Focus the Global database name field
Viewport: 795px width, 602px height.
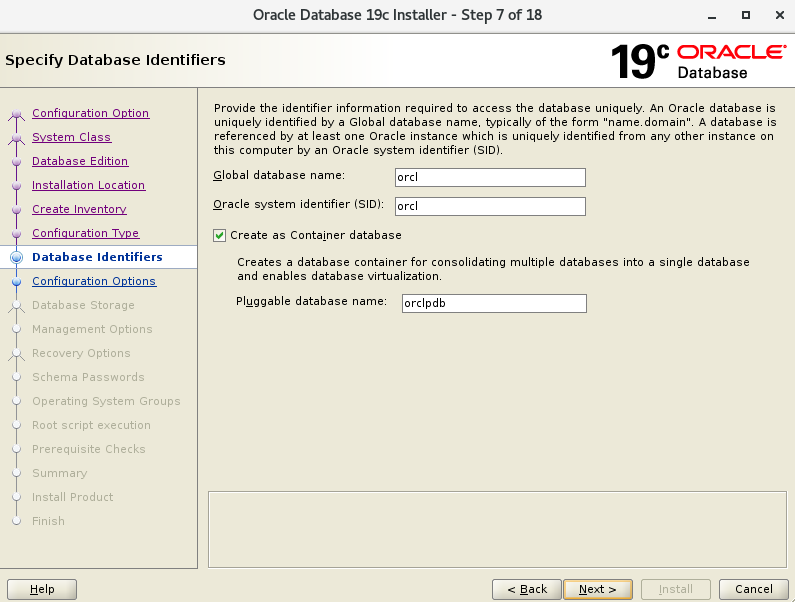[x=490, y=178]
